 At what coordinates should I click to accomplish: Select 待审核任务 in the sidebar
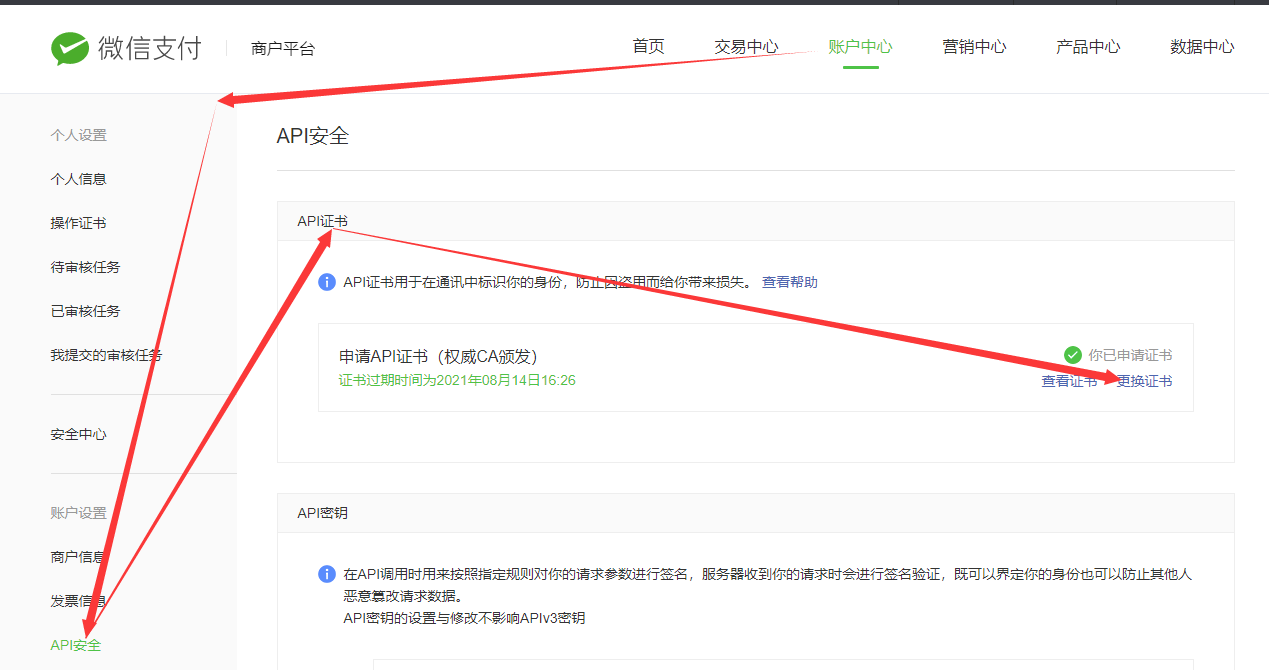tap(85, 267)
